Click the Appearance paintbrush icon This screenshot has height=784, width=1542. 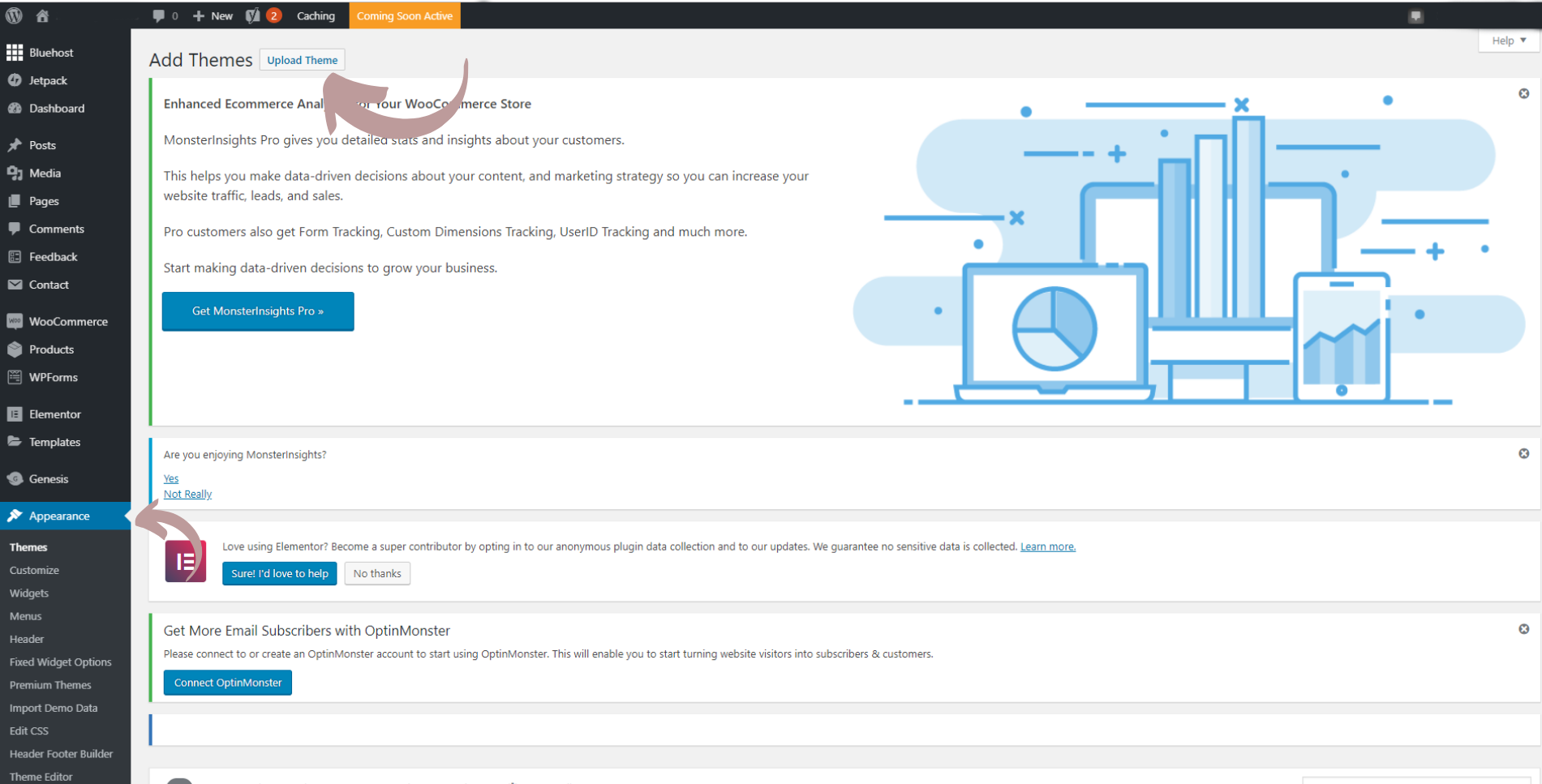(x=15, y=516)
